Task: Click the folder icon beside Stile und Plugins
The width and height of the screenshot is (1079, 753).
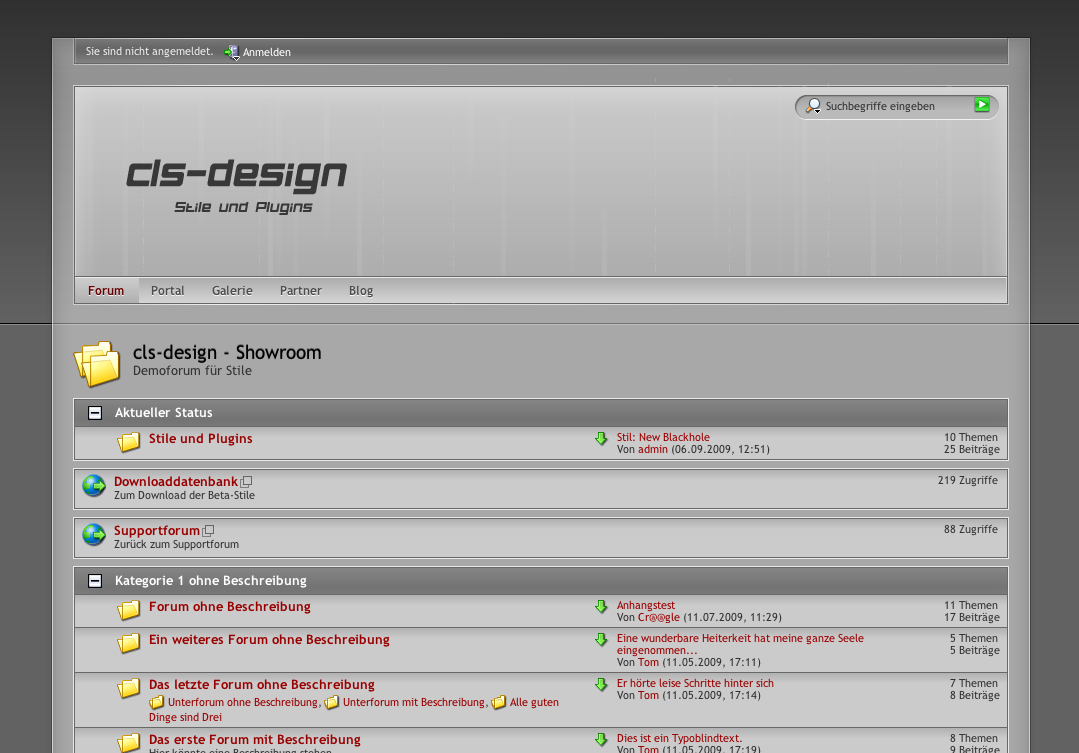Action: [x=129, y=442]
